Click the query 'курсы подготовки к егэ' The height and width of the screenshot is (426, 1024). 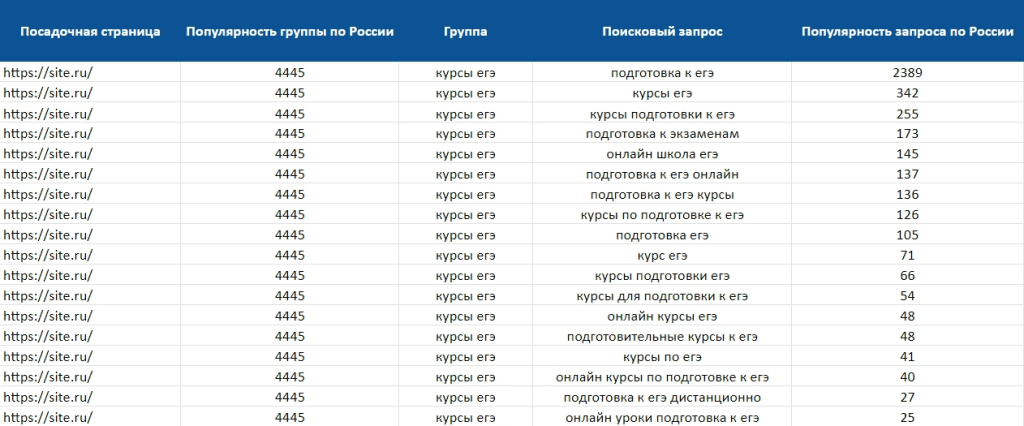(662, 114)
